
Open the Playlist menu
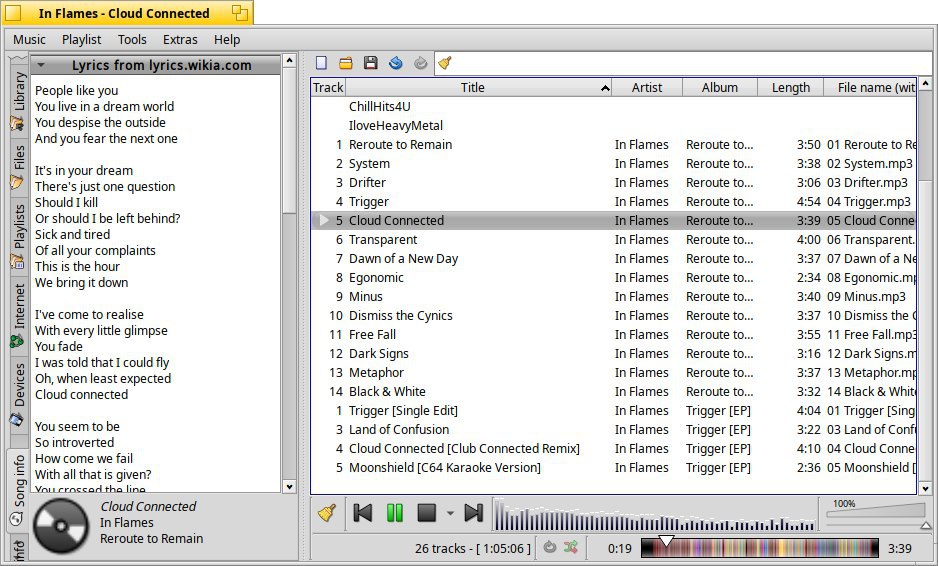(x=81, y=39)
